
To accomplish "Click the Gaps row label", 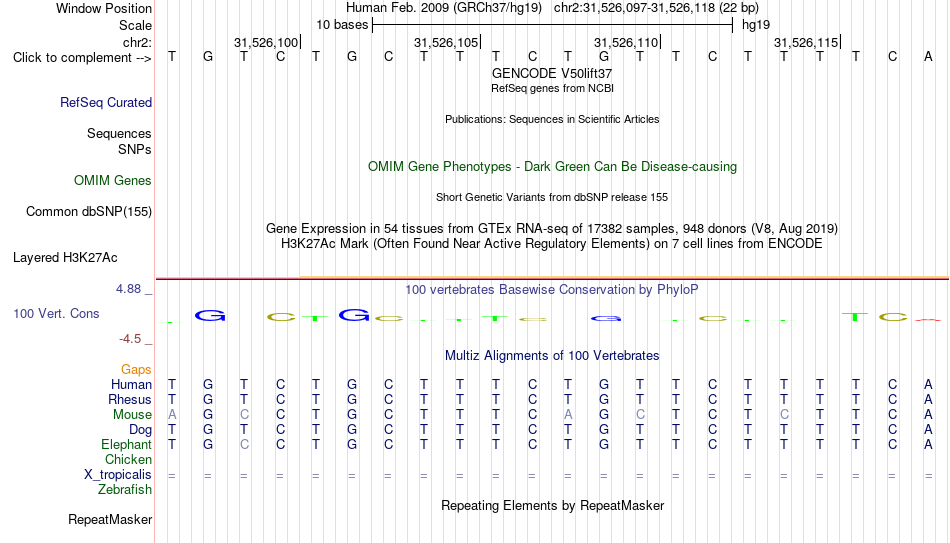I will coord(136,370).
